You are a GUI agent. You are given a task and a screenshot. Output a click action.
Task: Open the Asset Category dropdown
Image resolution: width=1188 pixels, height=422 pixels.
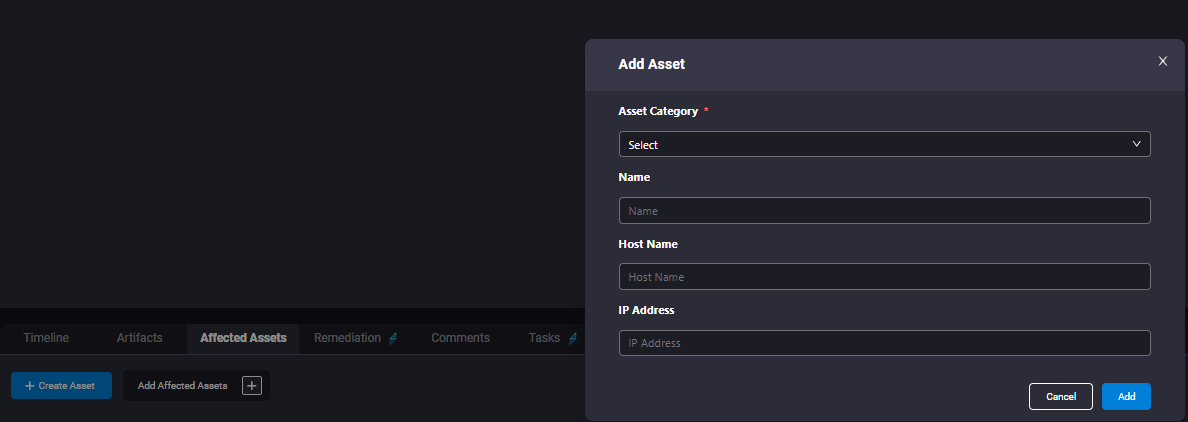pyautogui.click(x=884, y=144)
